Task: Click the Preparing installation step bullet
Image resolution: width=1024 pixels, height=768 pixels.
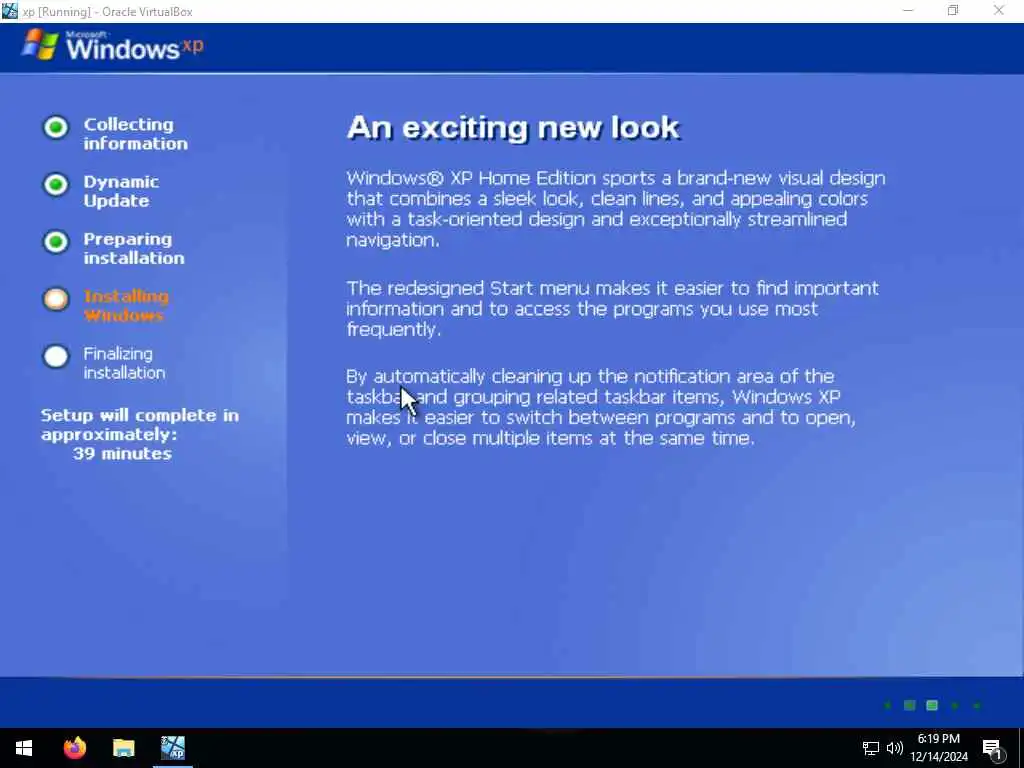Action: pyautogui.click(x=56, y=242)
